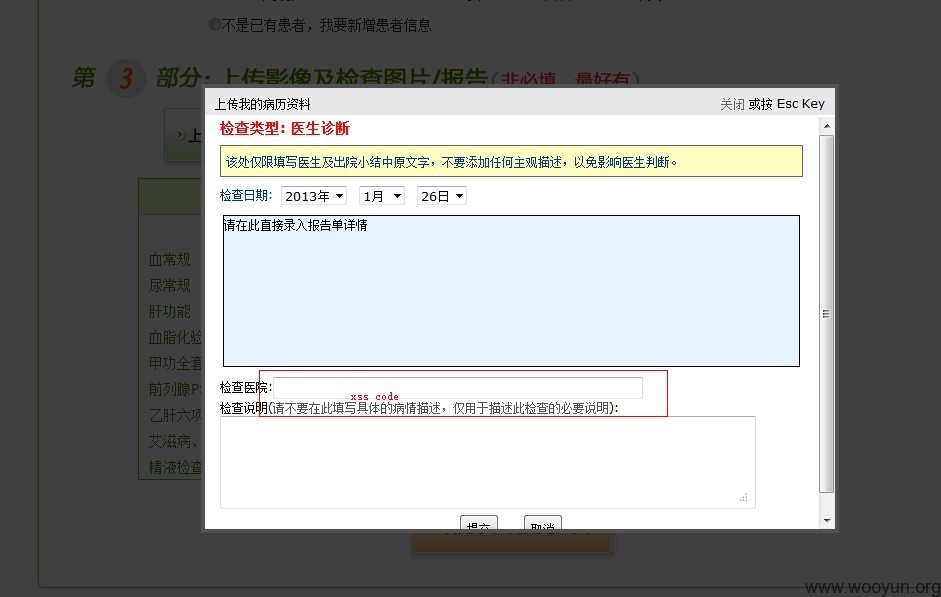The height and width of the screenshot is (597, 941).
Task: Click the 检查日期 label
Action: click(x=246, y=196)
